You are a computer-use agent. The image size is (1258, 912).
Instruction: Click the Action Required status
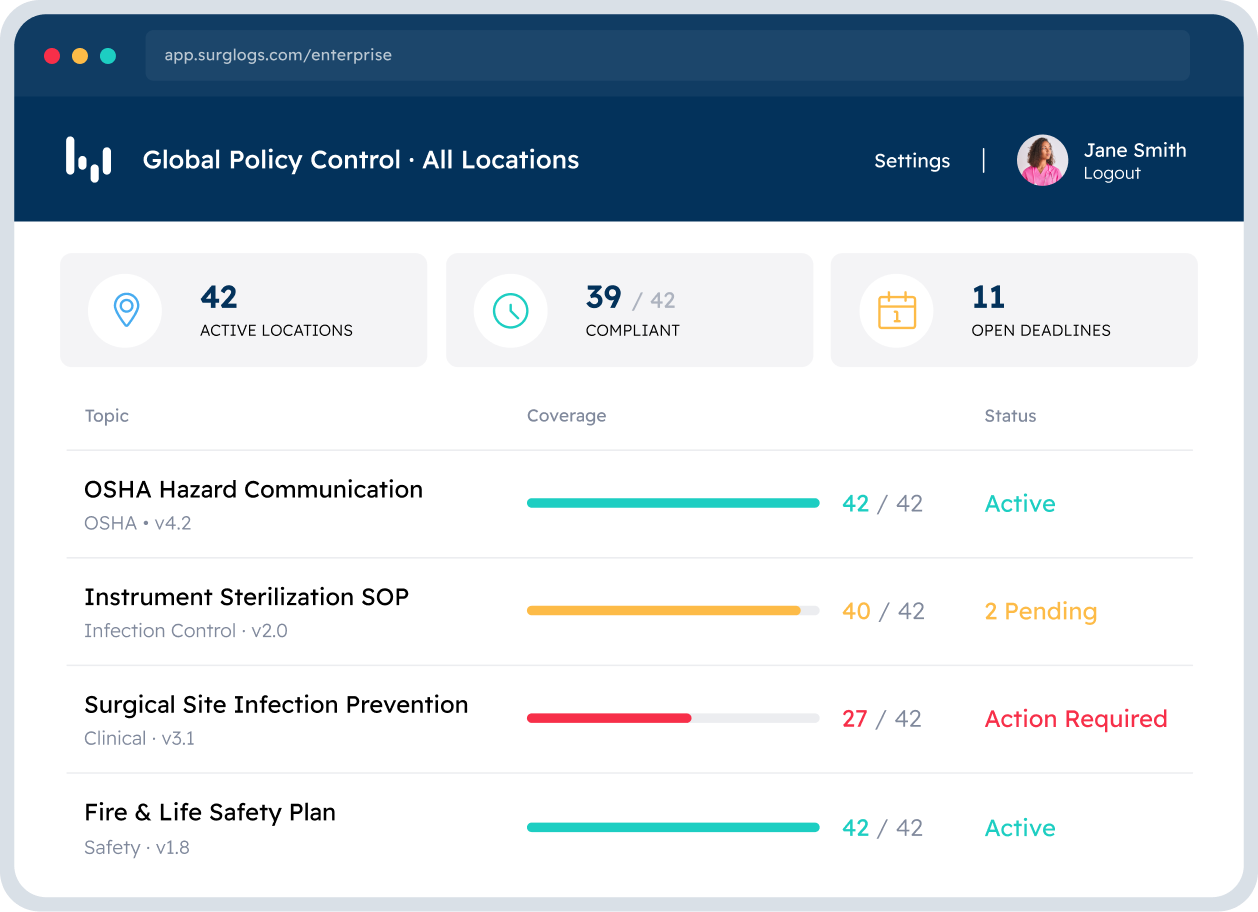(x=1076, y=719)
